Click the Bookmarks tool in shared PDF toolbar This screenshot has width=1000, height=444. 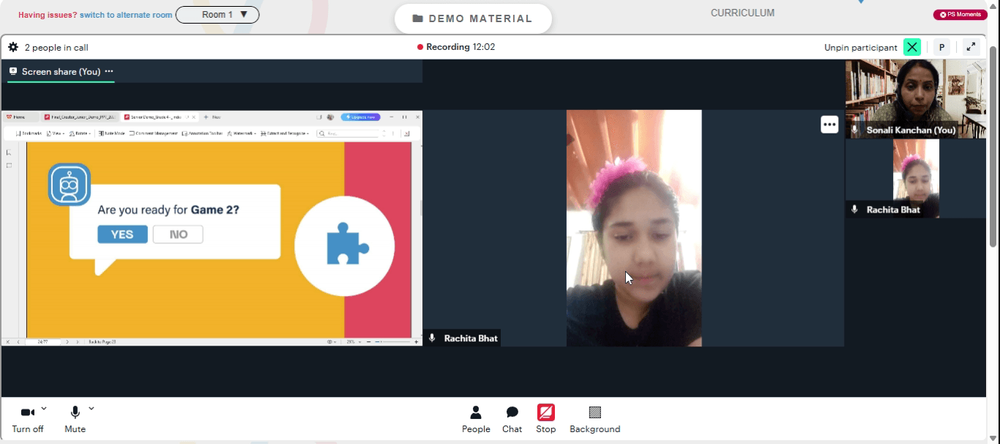[x=28, y=133]
